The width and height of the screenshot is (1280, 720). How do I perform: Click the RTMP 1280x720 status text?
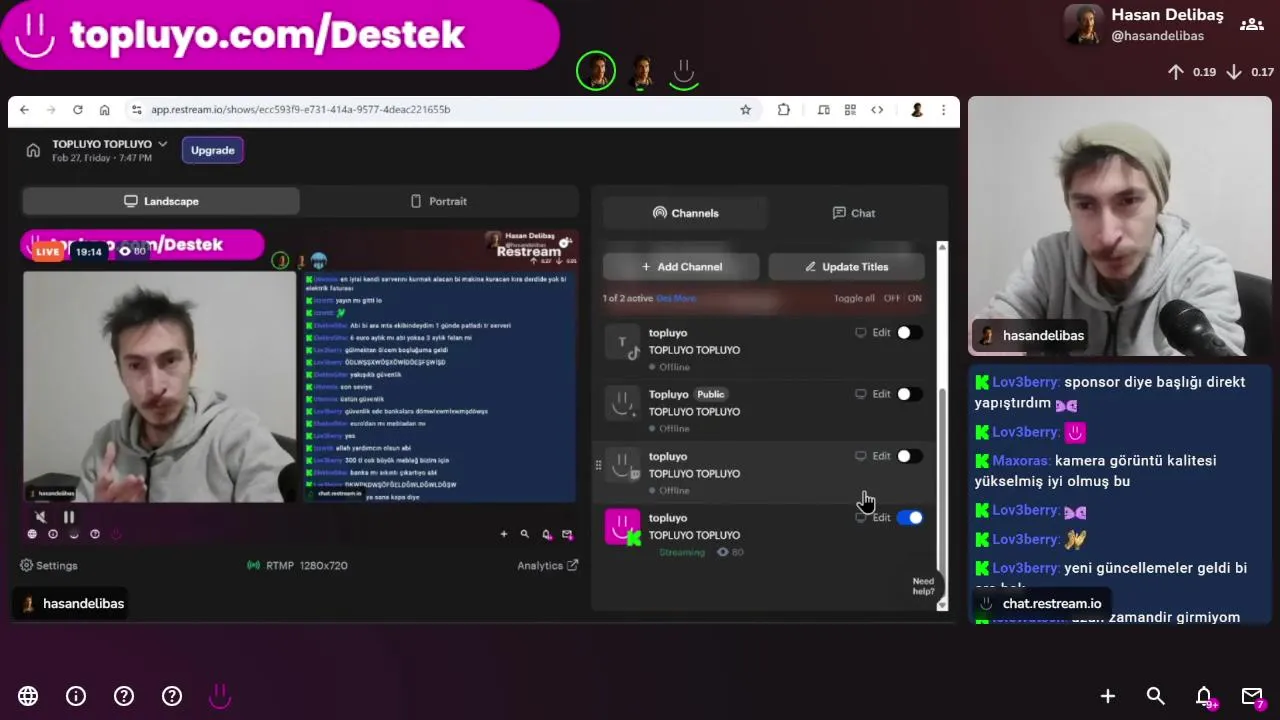tap(298, 565)
